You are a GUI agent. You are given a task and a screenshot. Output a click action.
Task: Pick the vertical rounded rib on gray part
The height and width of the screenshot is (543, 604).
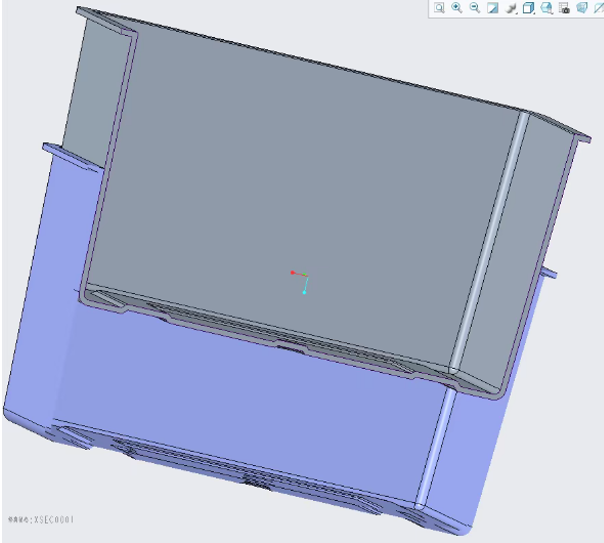coord(489,240)
